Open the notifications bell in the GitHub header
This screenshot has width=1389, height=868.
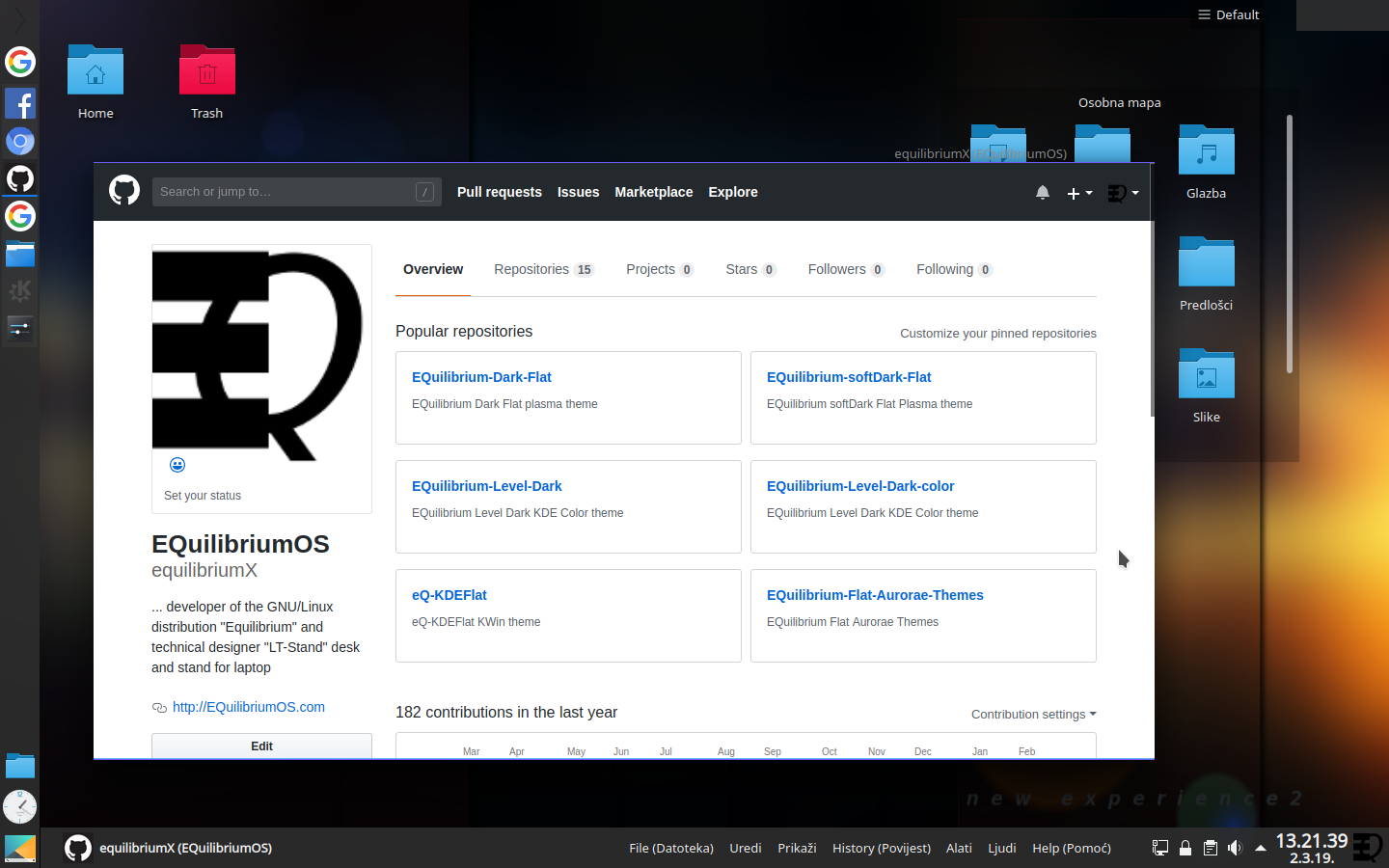[1043, 193]
